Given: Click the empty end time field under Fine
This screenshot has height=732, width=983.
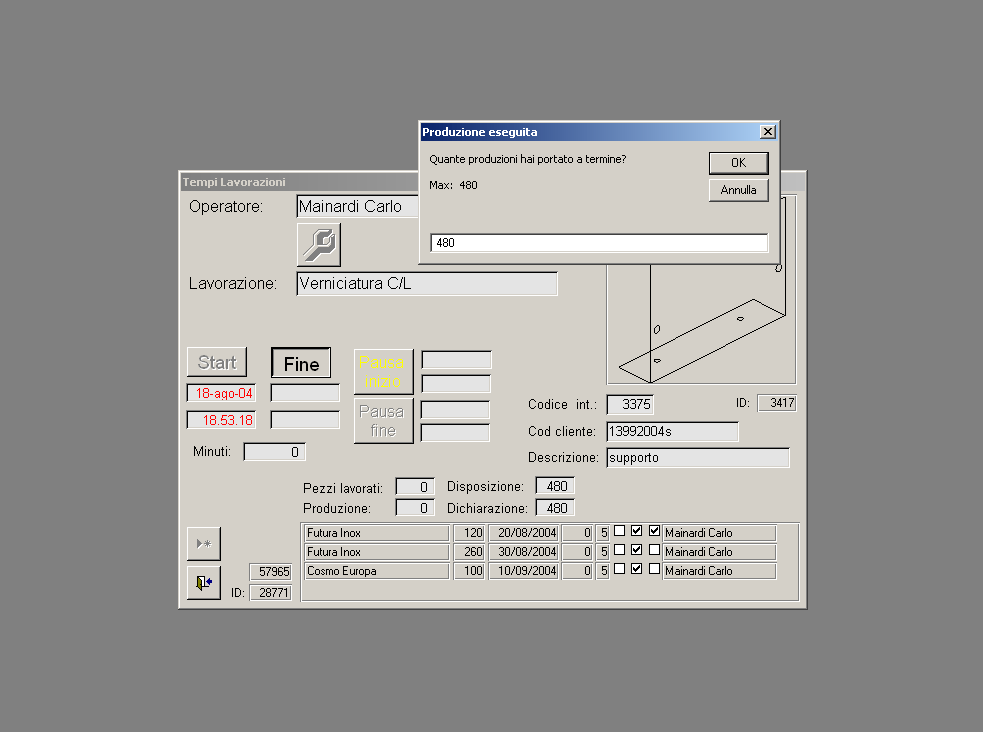Looking at the screenshot, I should pos(305,420).
